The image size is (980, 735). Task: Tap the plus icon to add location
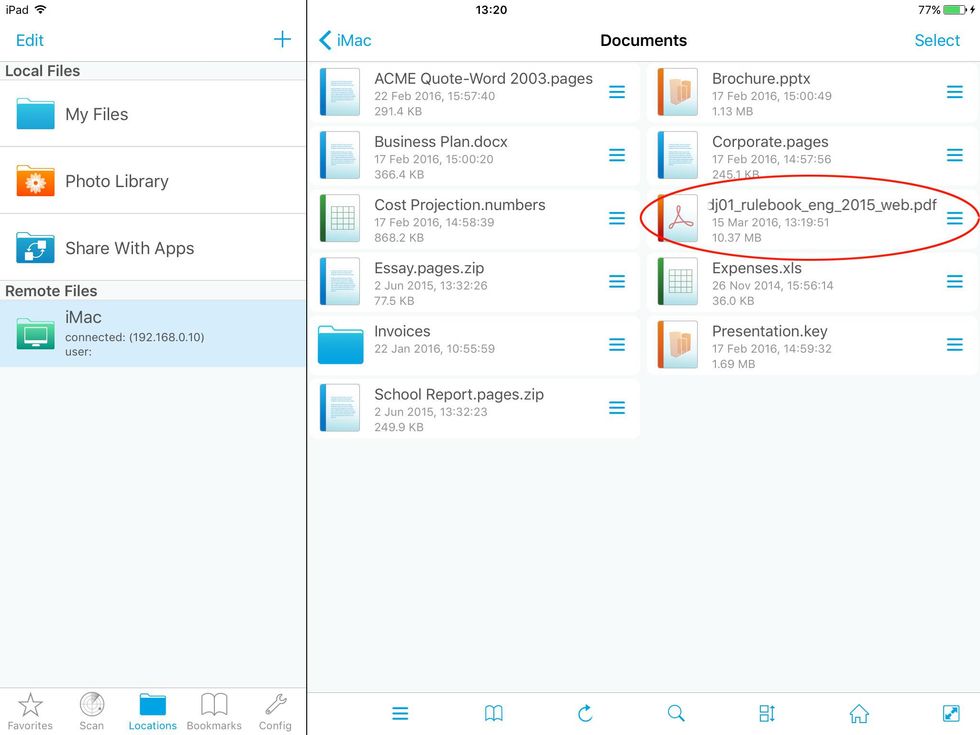pyautogui.click(x=282, y=40)
